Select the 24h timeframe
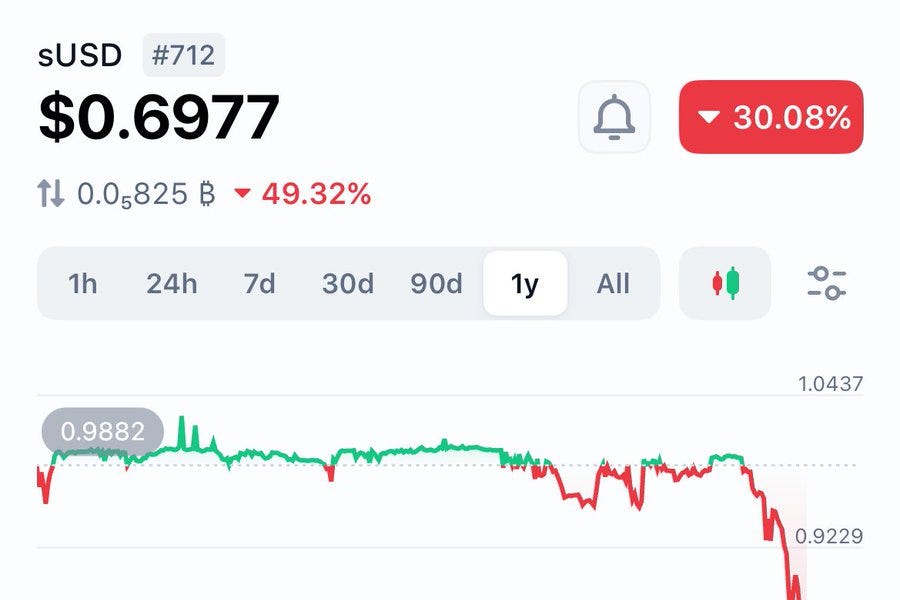900x600 pixels. click(x=171, y=284)
